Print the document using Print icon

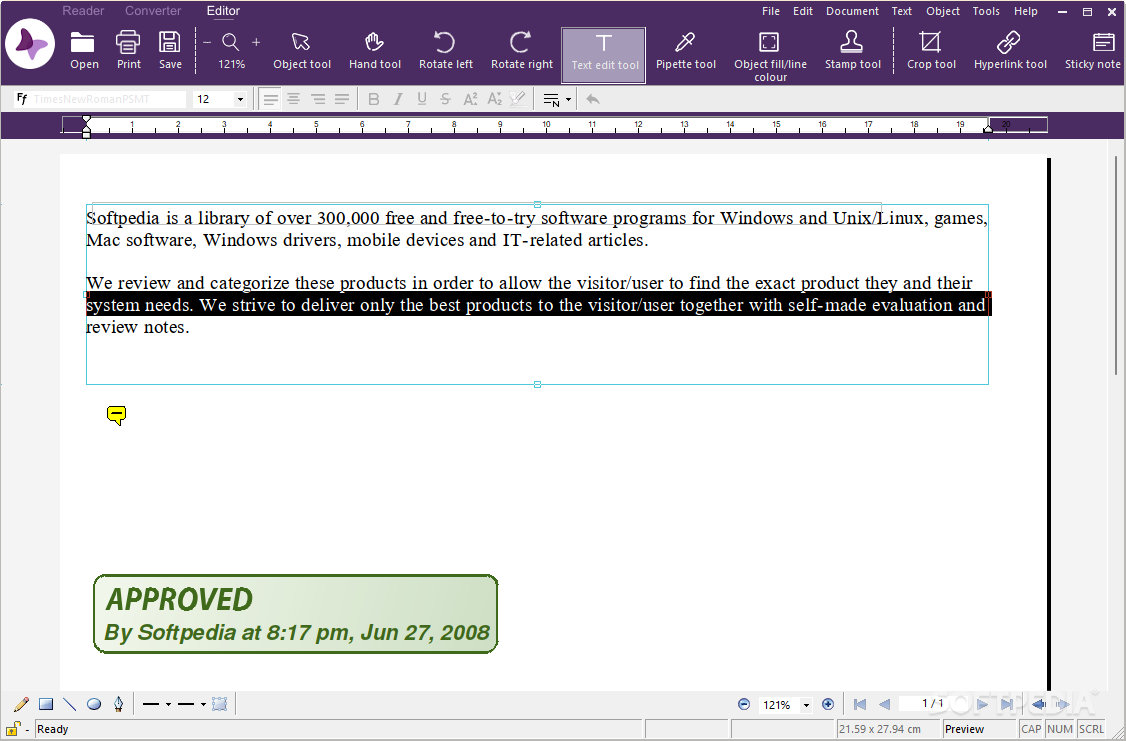tap(129, 50)
